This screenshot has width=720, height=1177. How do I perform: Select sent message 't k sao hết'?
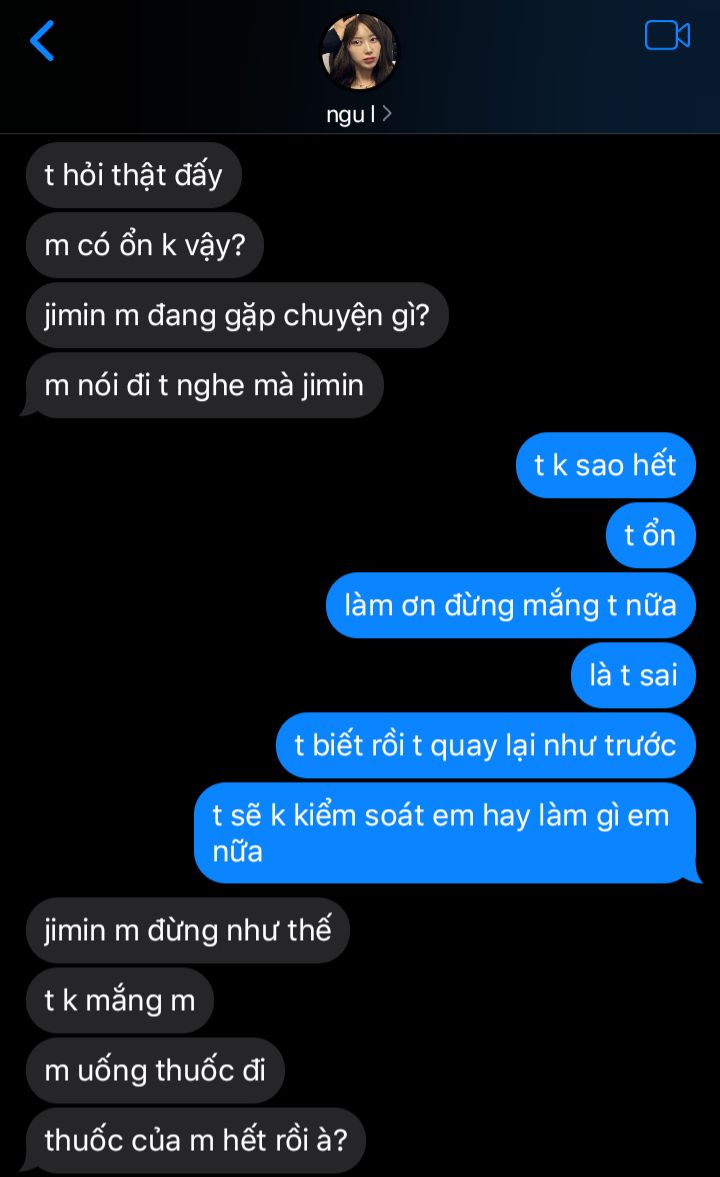(x=605, y=465)
